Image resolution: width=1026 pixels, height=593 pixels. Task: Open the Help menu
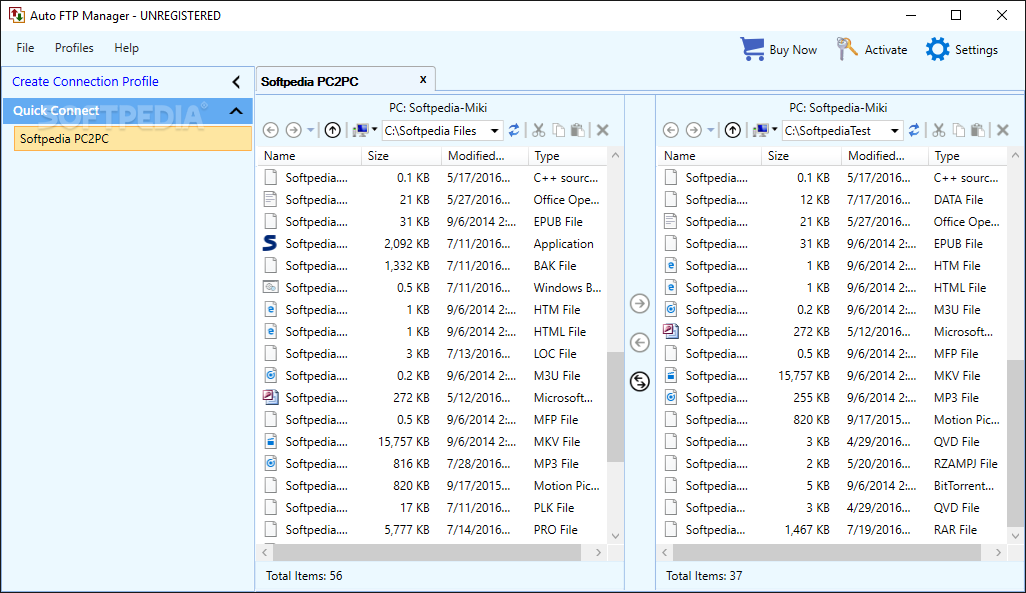[x=126, y=48]
